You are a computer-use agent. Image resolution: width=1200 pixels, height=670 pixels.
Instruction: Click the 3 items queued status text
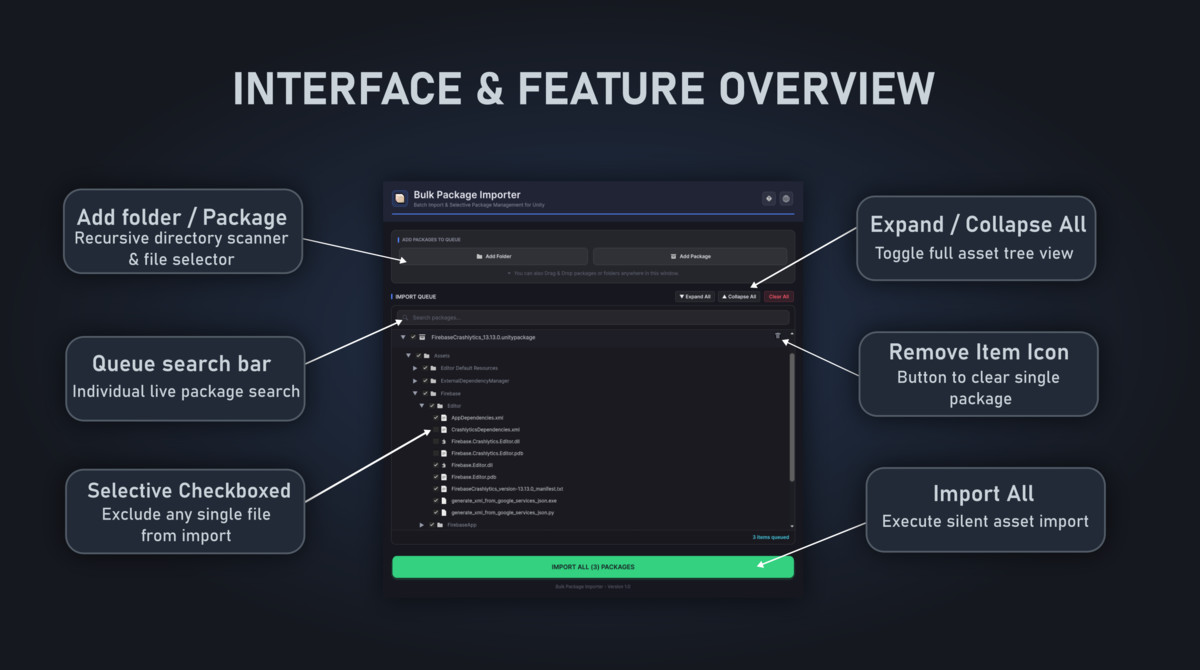[770, 537]
